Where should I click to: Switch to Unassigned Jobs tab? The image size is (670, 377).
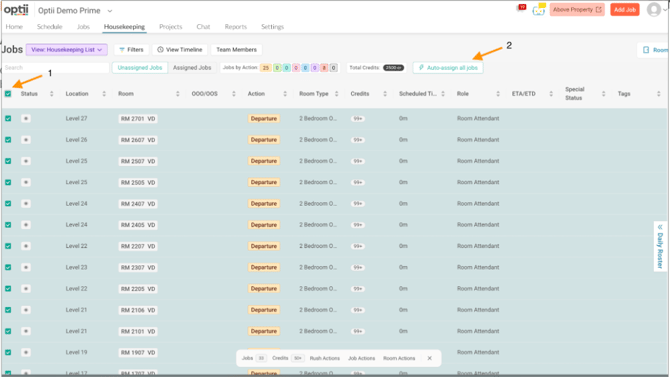pos(140,68)
